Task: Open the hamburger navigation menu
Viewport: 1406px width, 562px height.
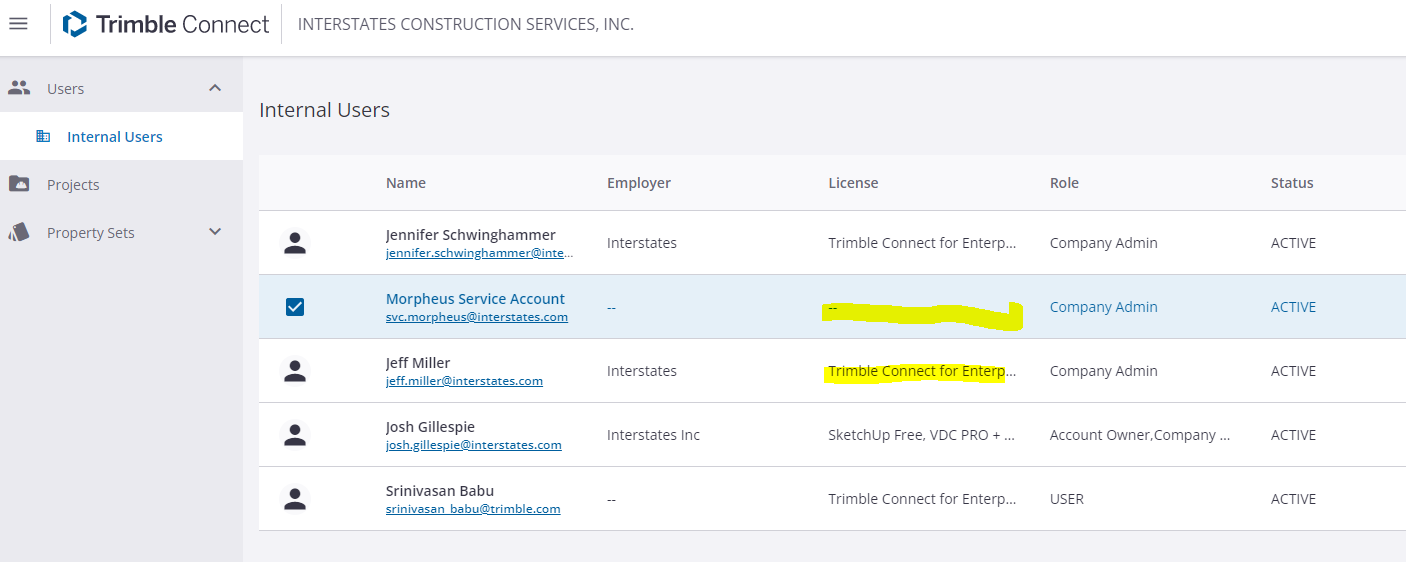Action: [18, 23]
